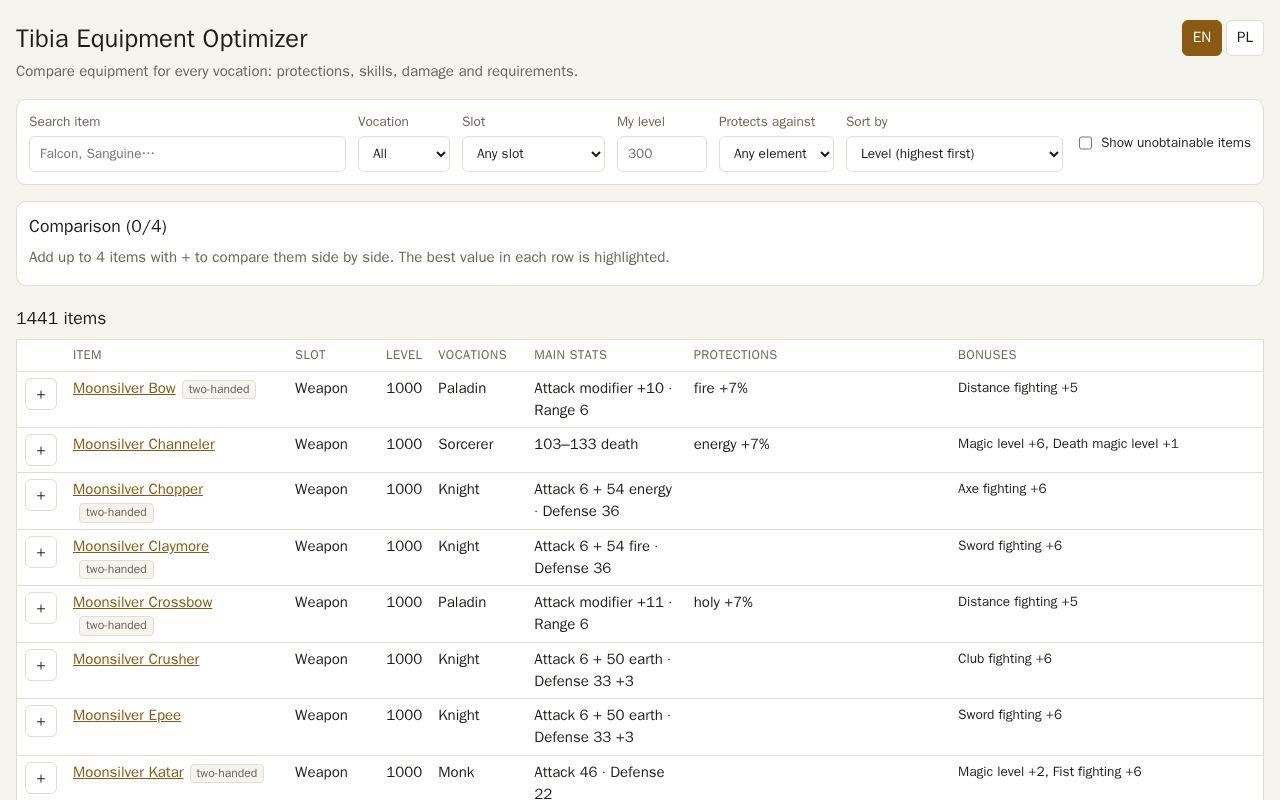
Task: Expand Protects against element dropdown
Action: point(776,154)
